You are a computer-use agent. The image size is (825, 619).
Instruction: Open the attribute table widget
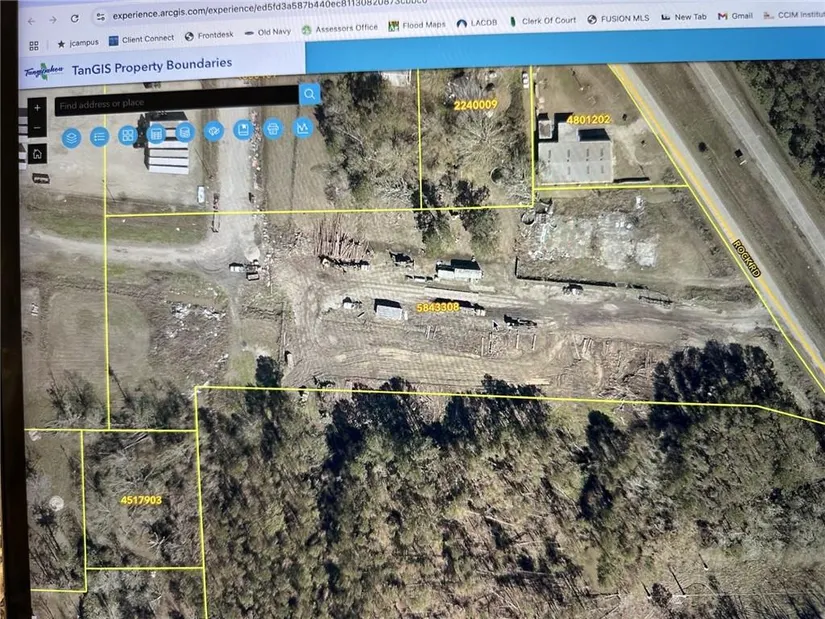pos(156,135)
